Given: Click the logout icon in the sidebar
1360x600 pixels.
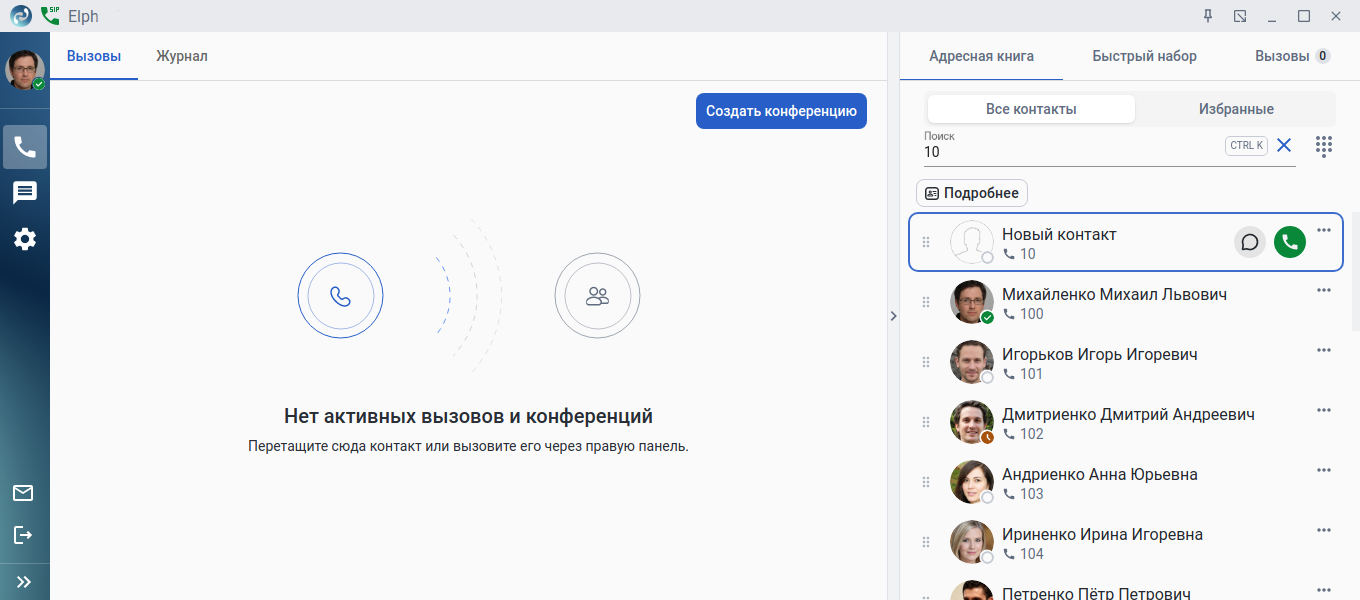Looking at the screenshot, I should click(23, 536).
